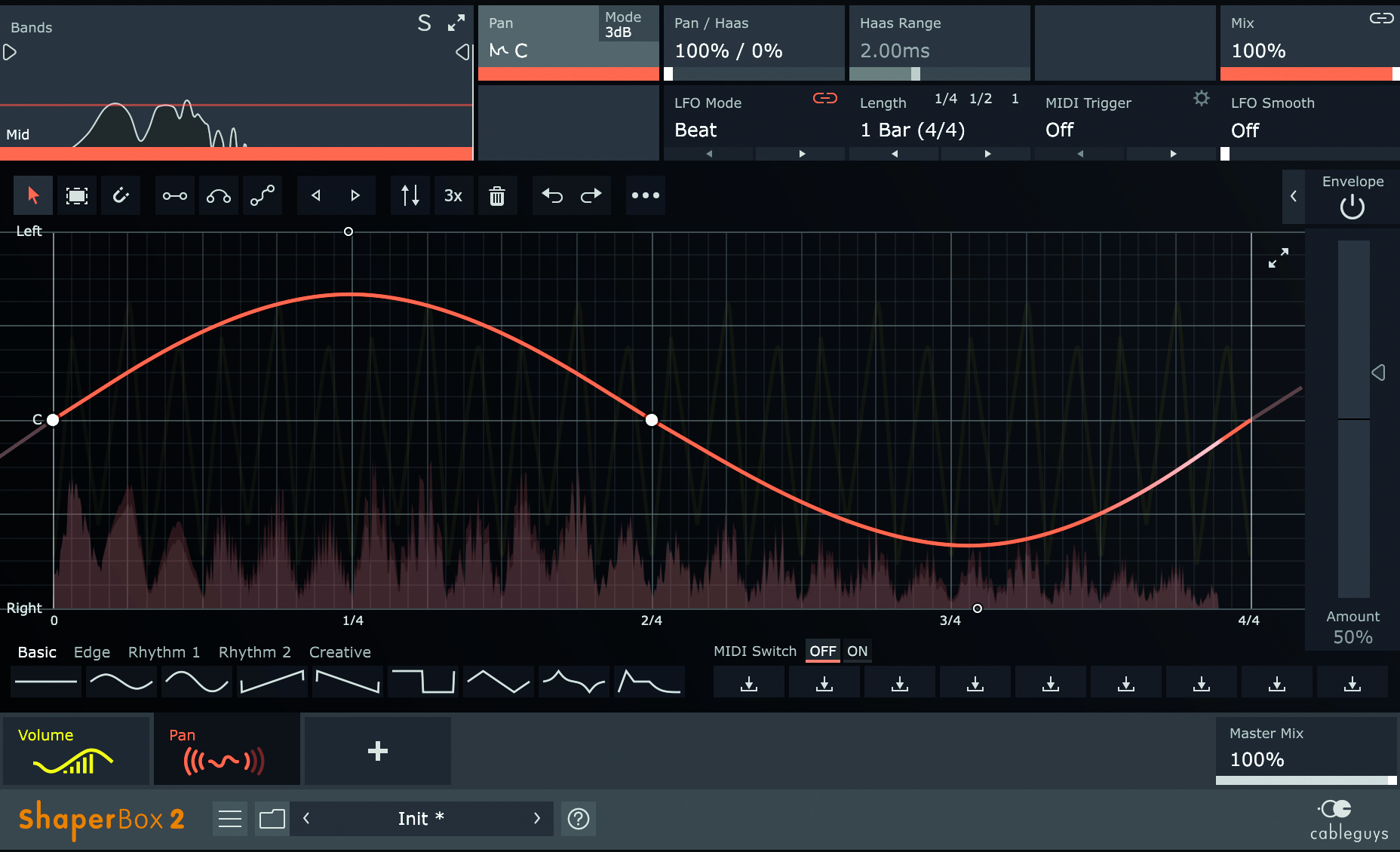Step LFO Mode to next option

click(x=802, y=154)
